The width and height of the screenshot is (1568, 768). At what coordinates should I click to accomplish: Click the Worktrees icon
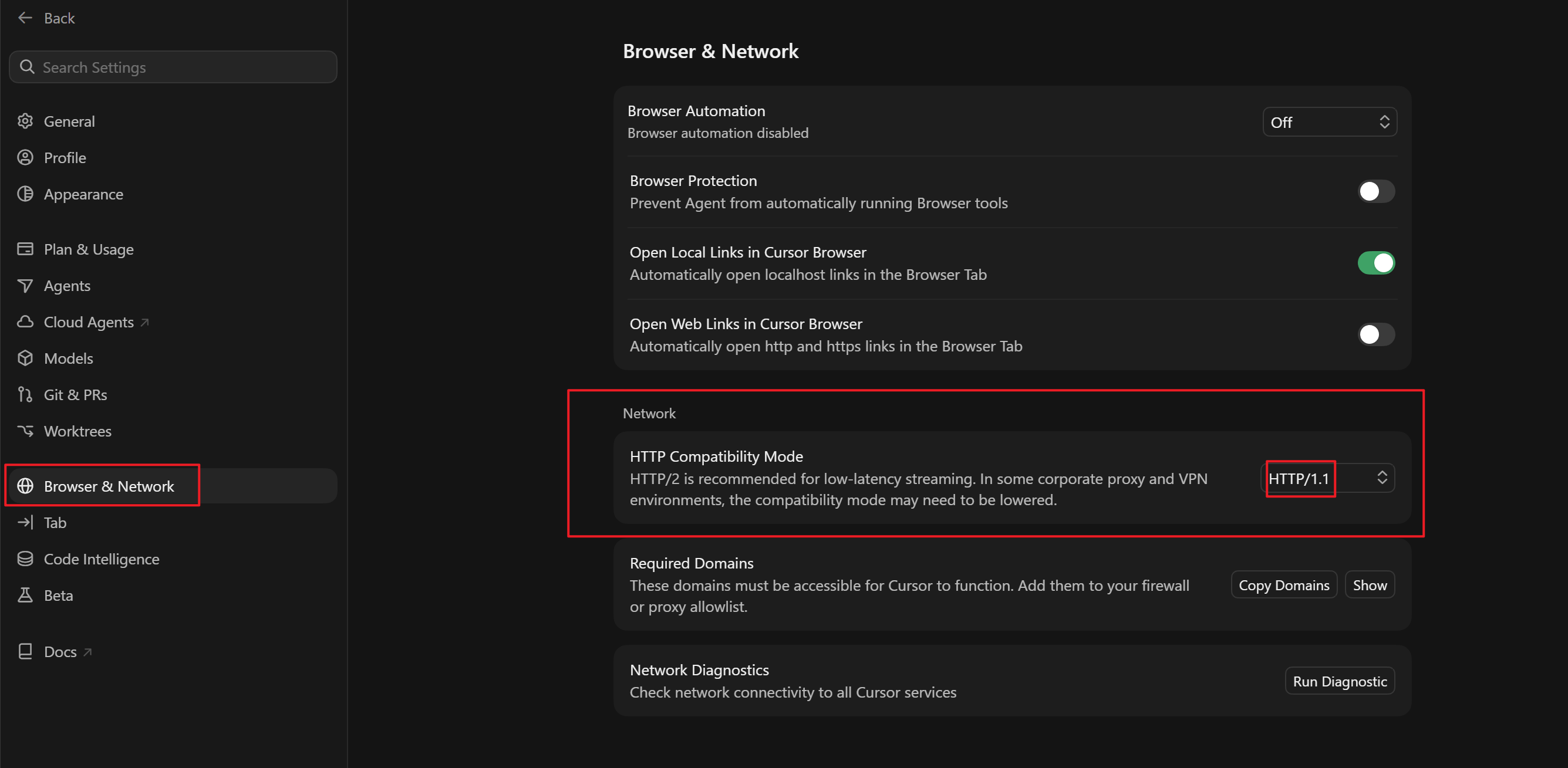coord(25,431)
